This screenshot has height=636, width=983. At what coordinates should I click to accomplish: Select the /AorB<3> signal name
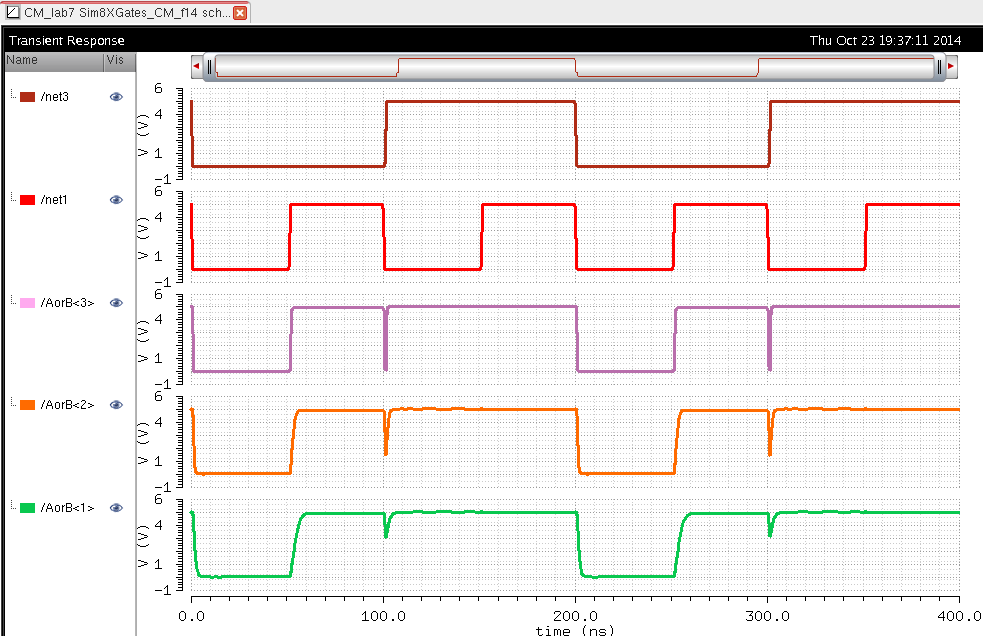tap(67, 302)
